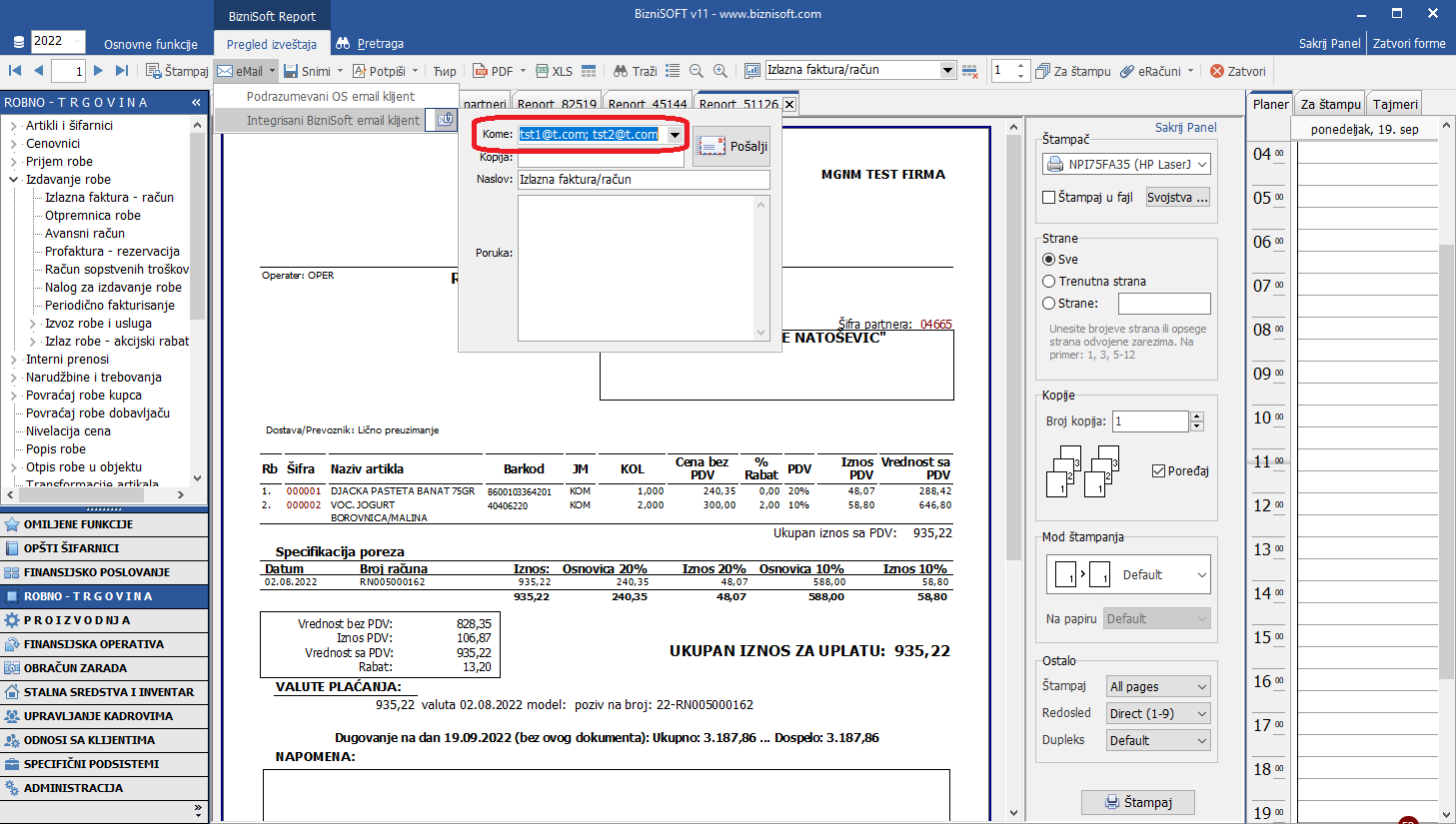Expand the Štampač printer dropdown
Screen dimensions: 1456x824
(1201, 165)
